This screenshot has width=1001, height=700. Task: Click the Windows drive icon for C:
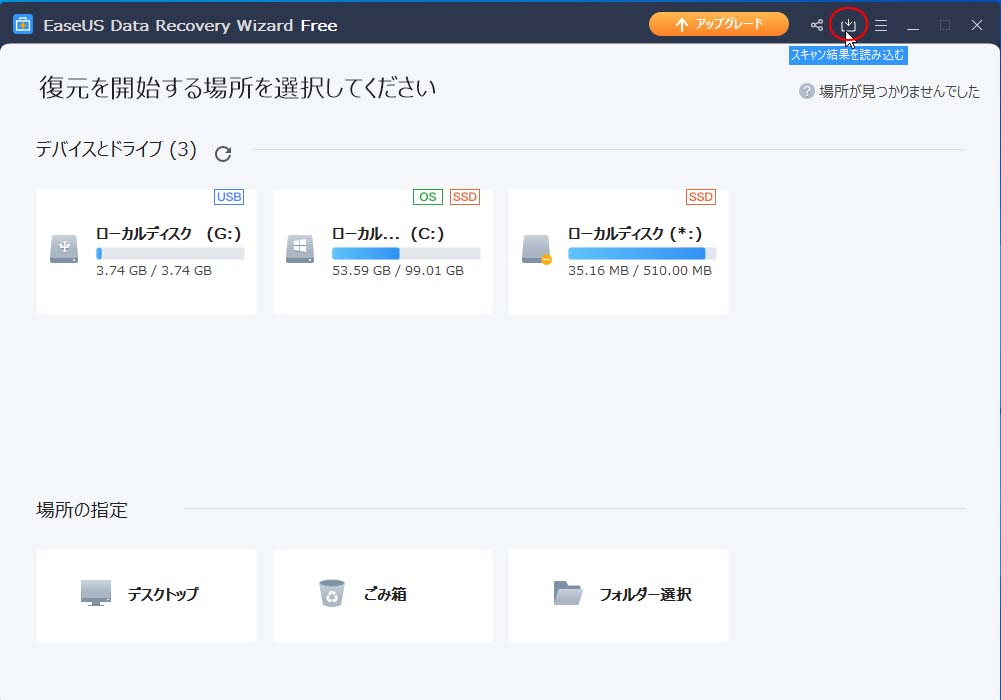pos(300,249)
